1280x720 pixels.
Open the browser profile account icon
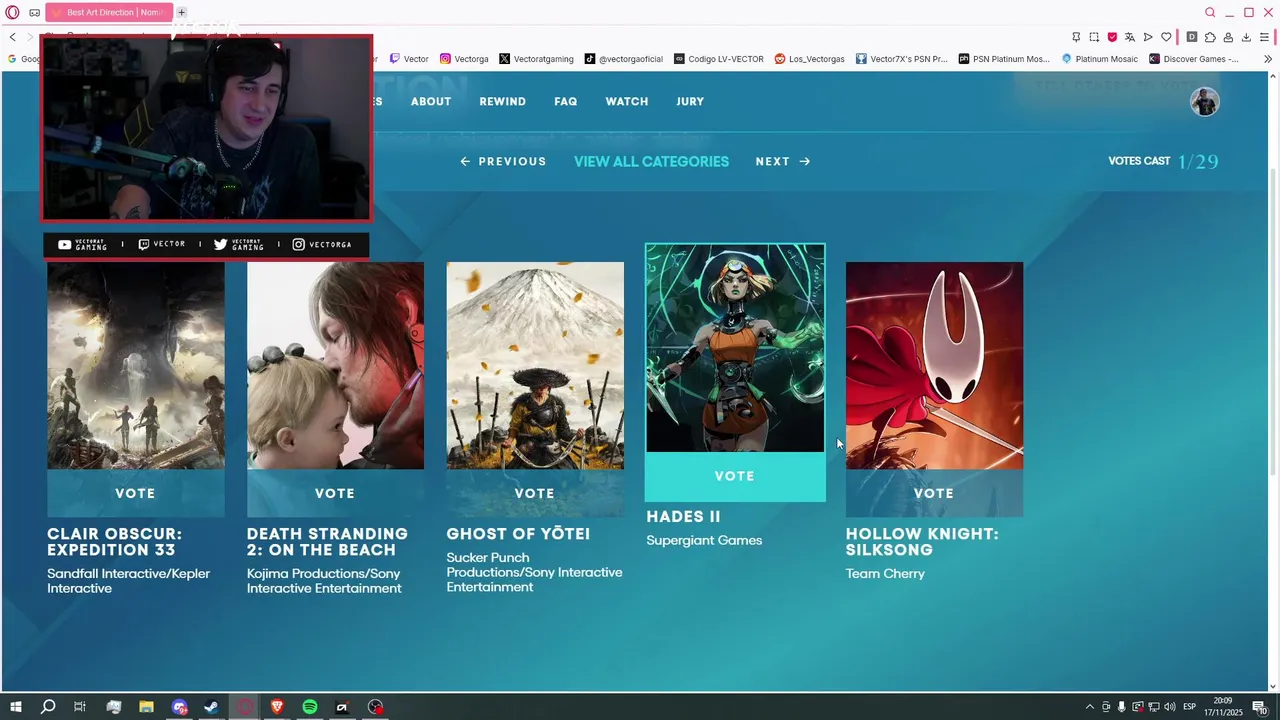coord(1228,37)
